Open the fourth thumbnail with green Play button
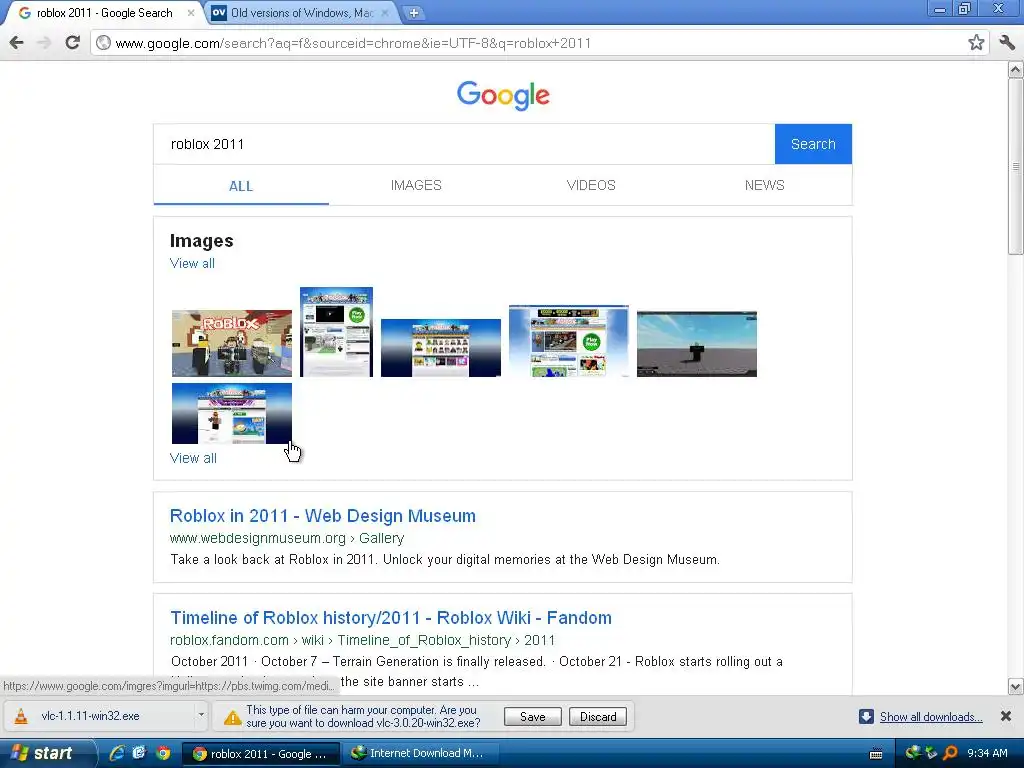This screenshot has width=1024, height=768. pyautogui.click(x=569, y=340)
